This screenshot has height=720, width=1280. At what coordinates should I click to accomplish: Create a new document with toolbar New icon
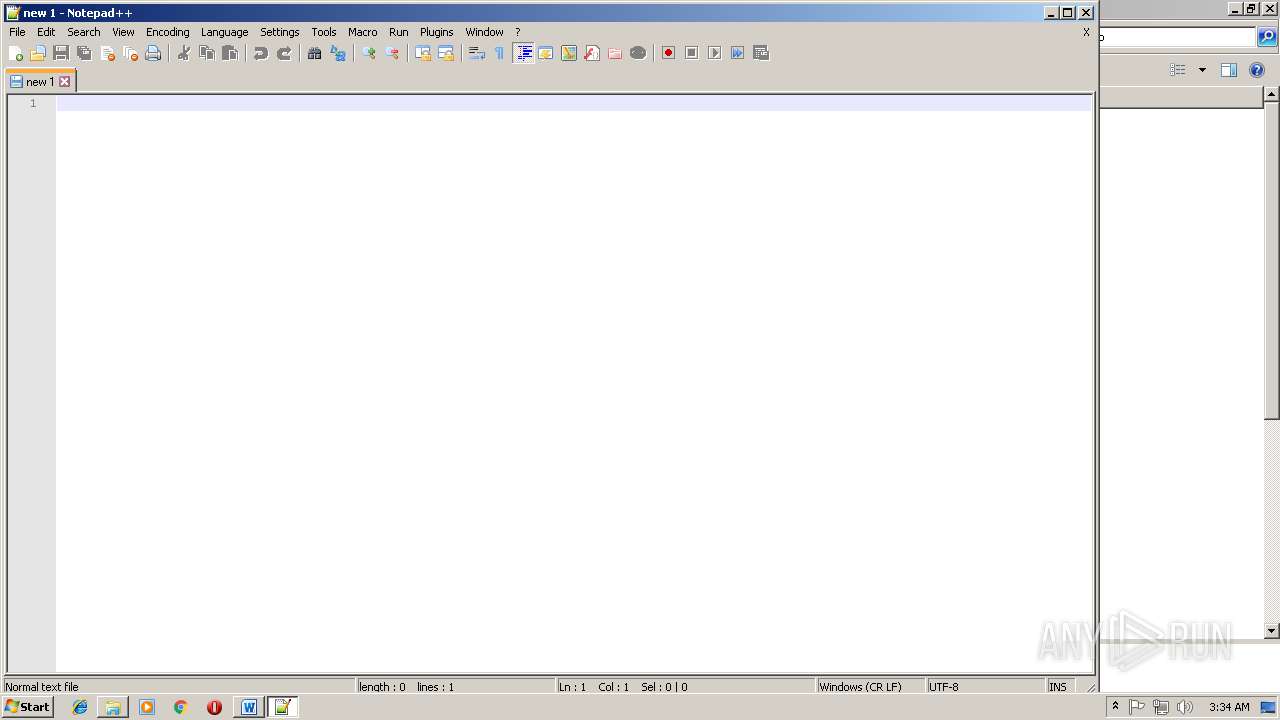pyautogui.click(x=15, y=53)
